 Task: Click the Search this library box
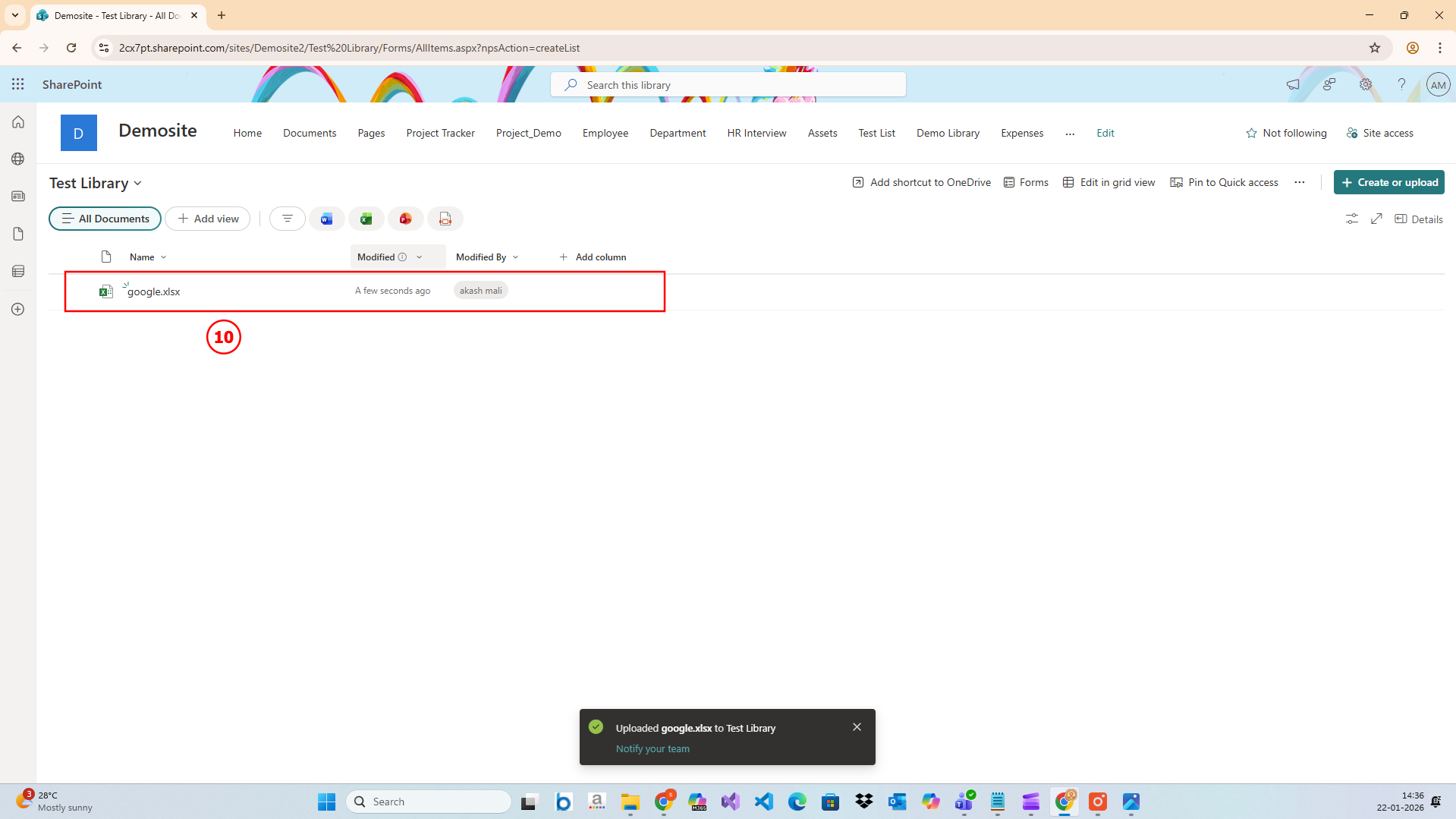tap(728, 85)
